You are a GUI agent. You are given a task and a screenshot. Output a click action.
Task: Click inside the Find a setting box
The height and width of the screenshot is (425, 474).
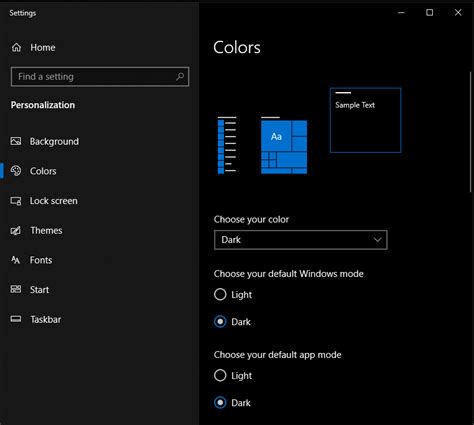[x=100, y=77]
